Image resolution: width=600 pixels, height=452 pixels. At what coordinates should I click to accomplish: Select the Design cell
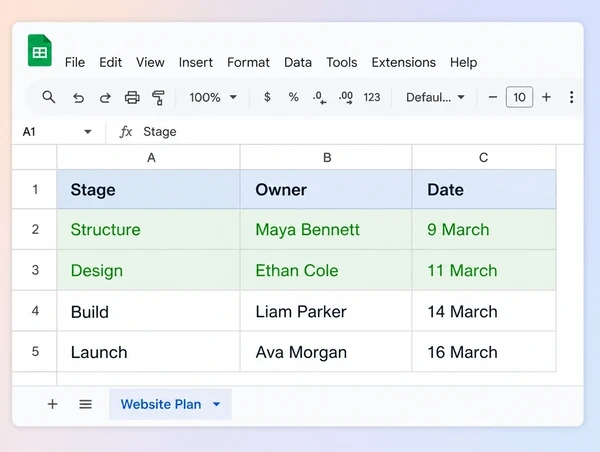pos(148,270)
